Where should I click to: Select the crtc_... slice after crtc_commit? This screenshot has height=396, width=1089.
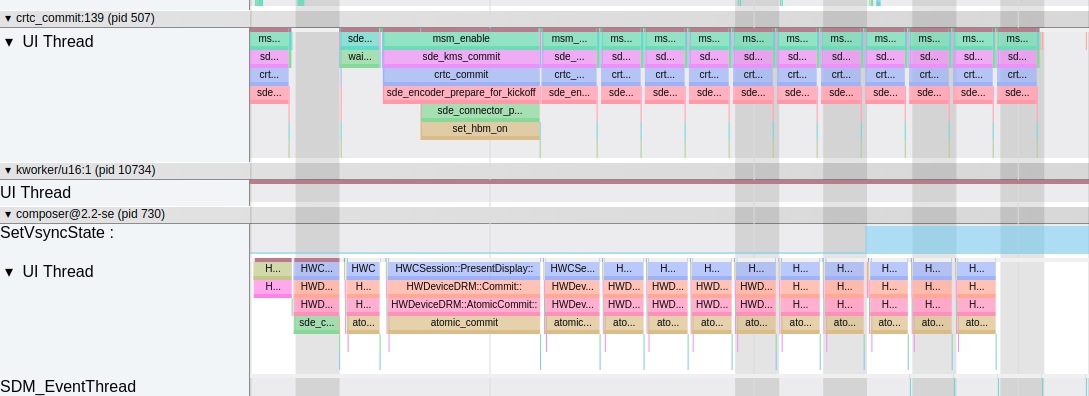570,75
